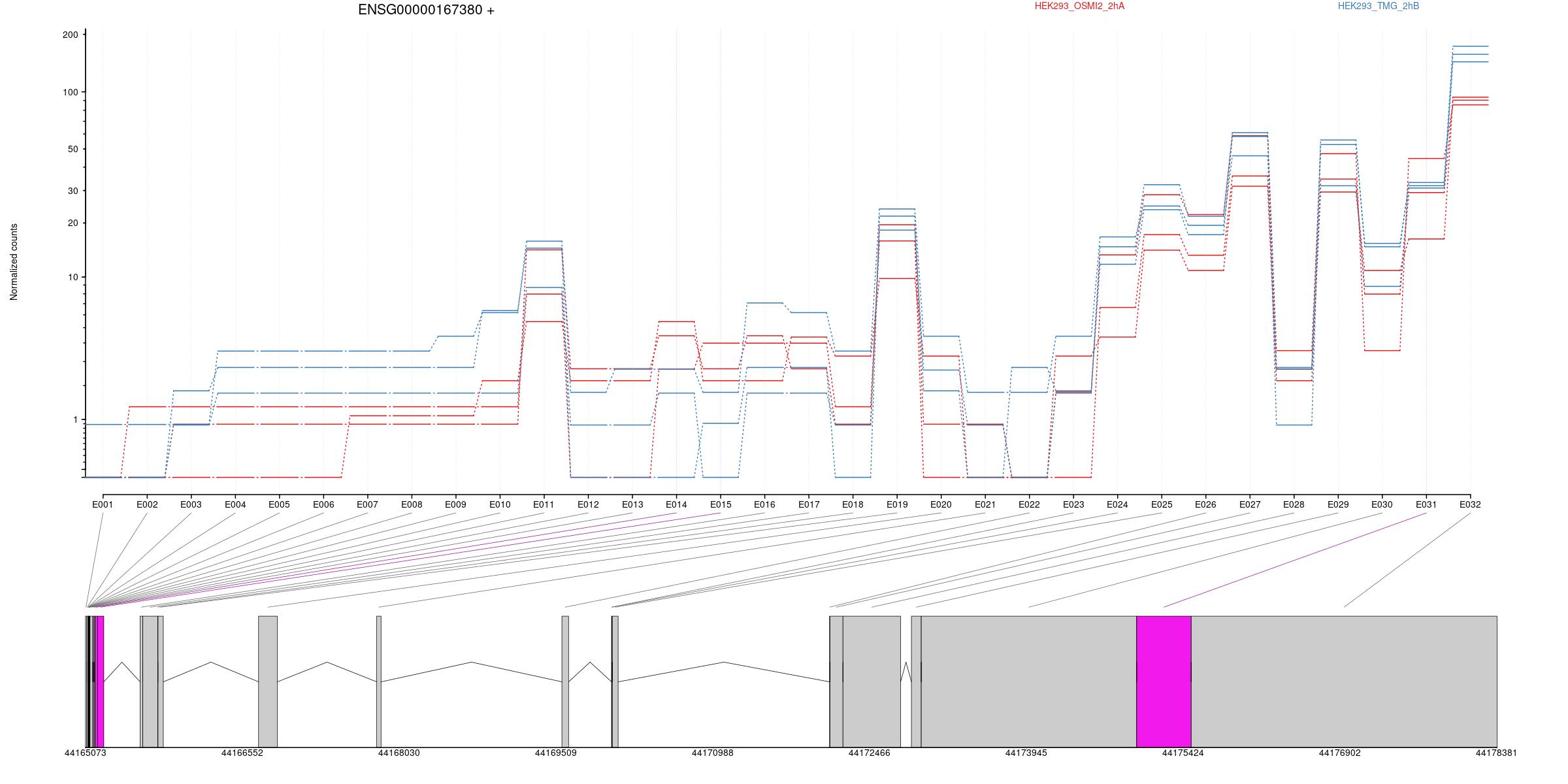Click genomic coordinate 44165073
Image resolution: width=1568 pixels, height=784 pixels.
[85, 753]
